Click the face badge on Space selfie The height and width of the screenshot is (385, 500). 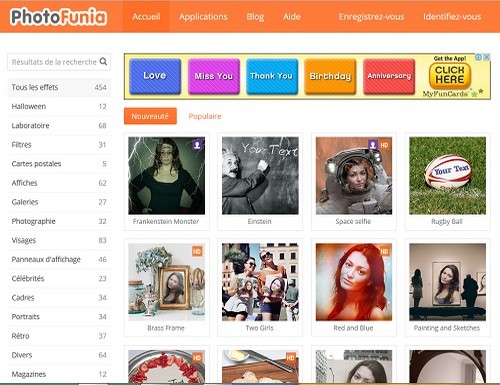click(373, 145)
